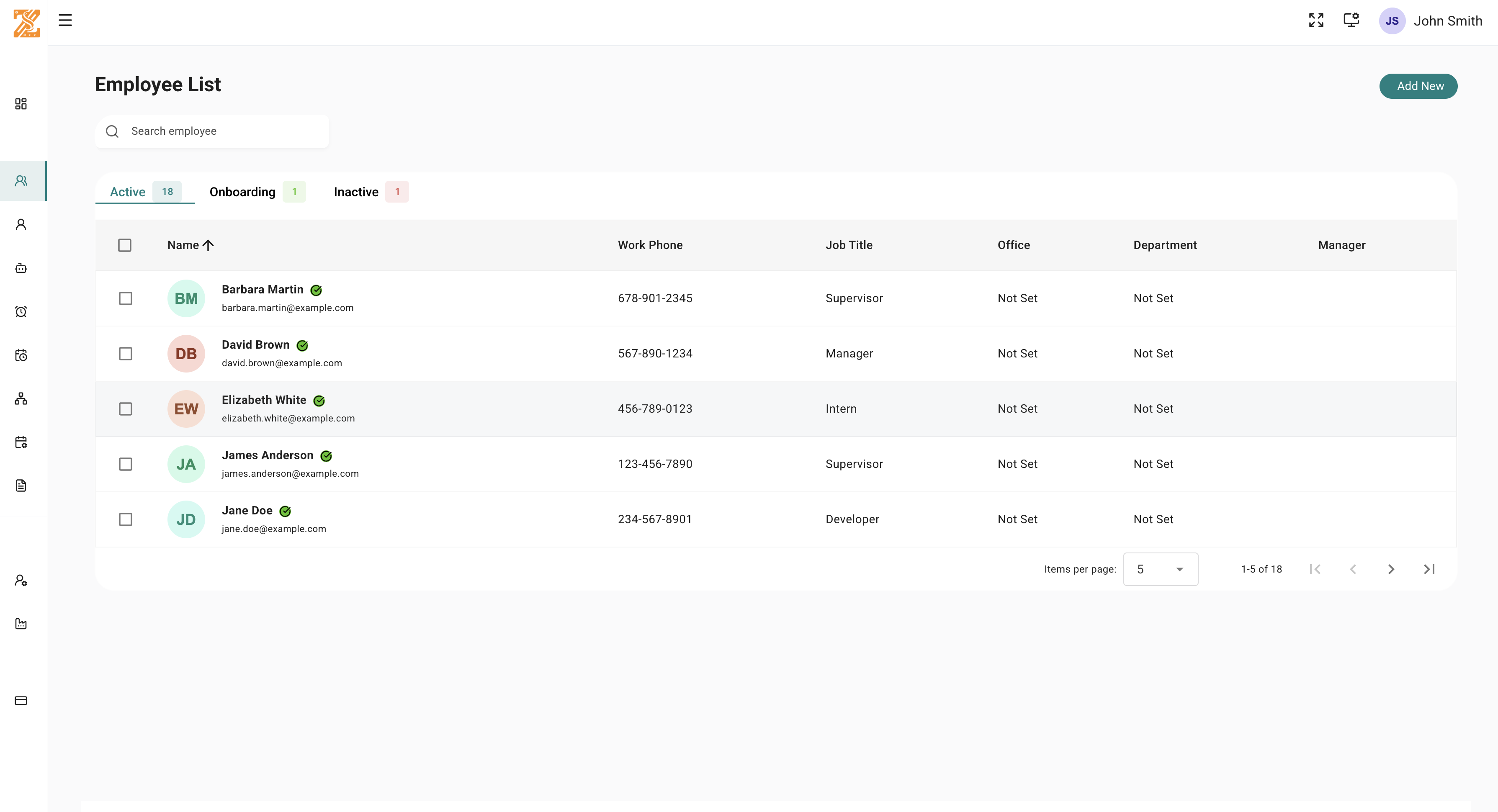Image resolution: width=1498 pixels, height=812 pixels.
Task: Click the user settings icon near sidebar bottom
Action: 21,580
